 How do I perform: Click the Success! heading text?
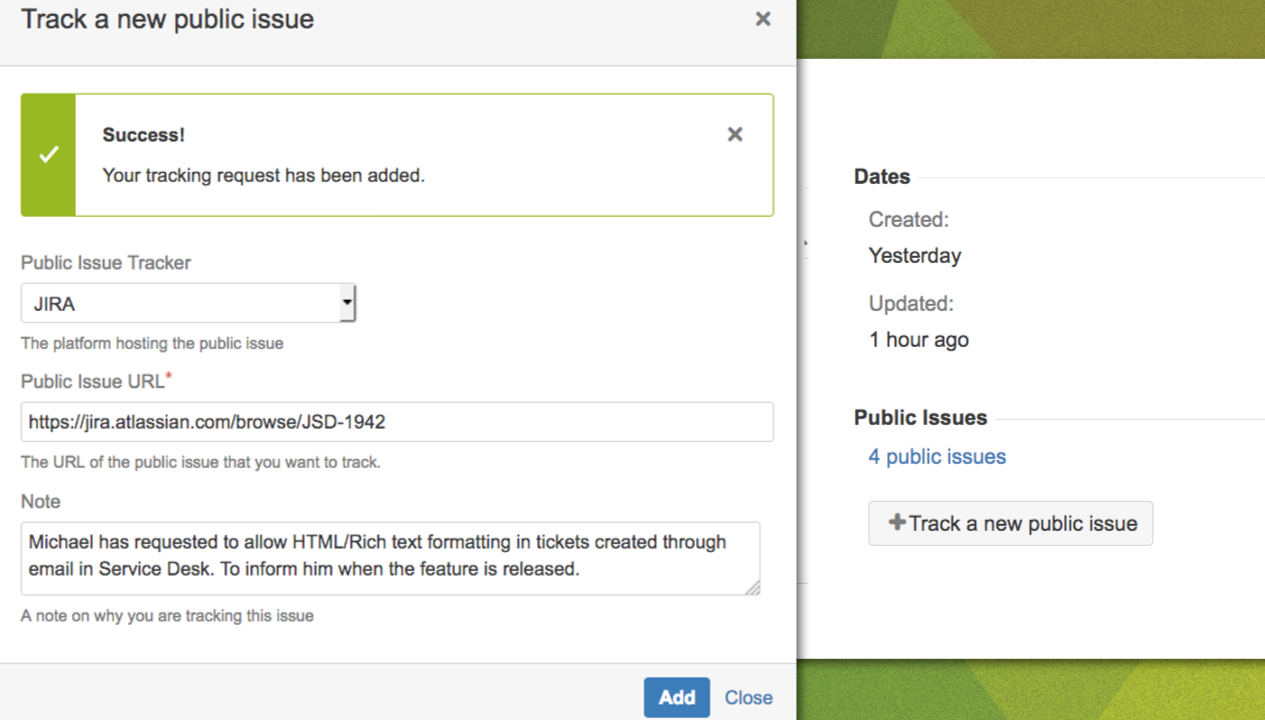point(144,135)
